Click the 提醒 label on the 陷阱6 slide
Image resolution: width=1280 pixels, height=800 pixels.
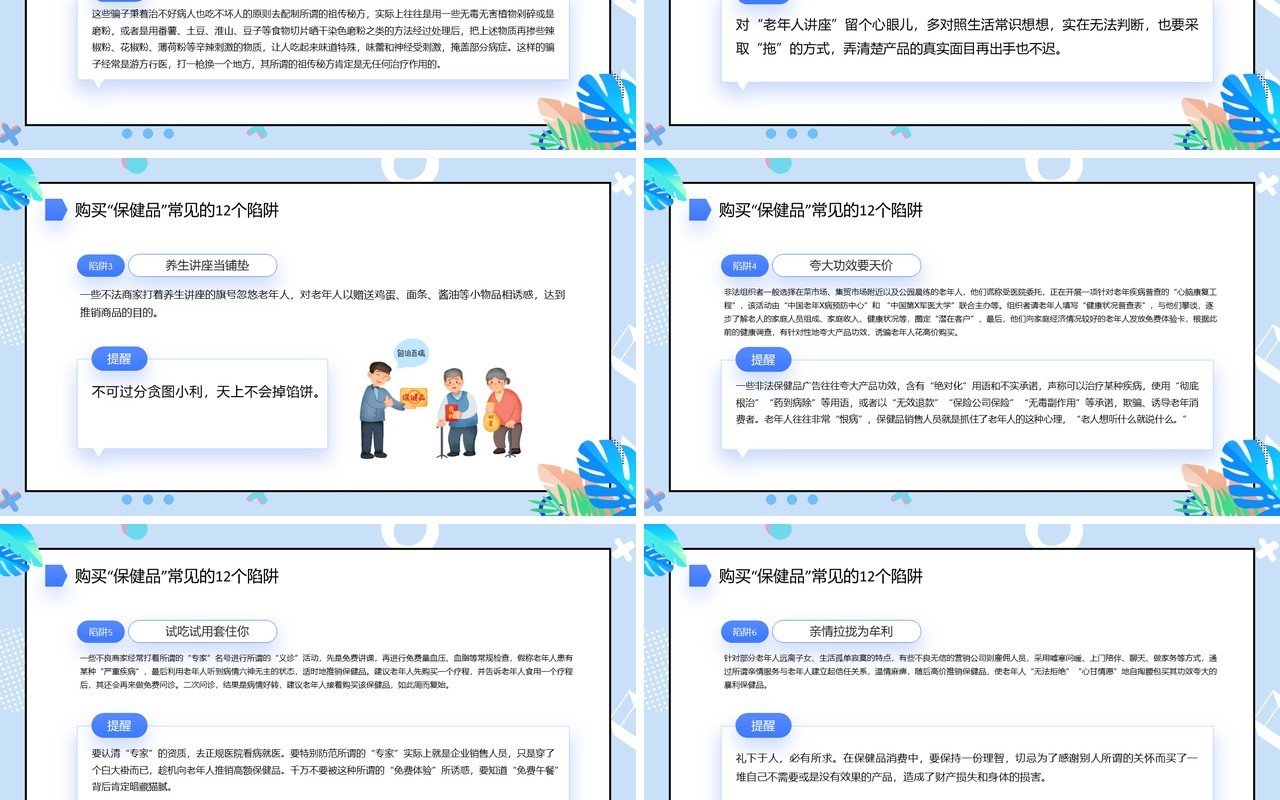click(763, 725)
